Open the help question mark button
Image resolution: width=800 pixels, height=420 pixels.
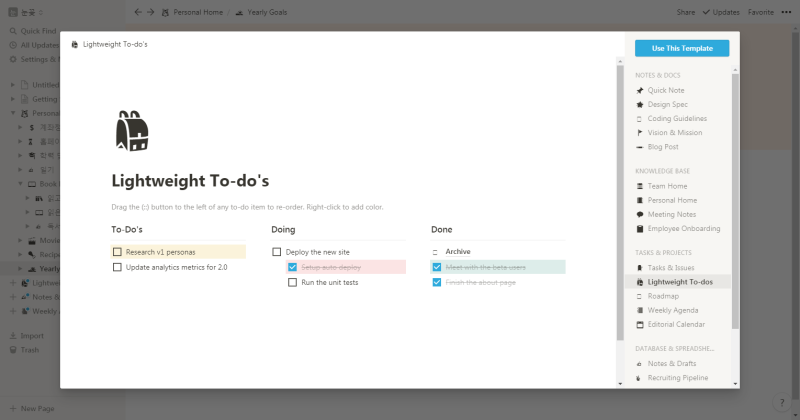[782, 403]
